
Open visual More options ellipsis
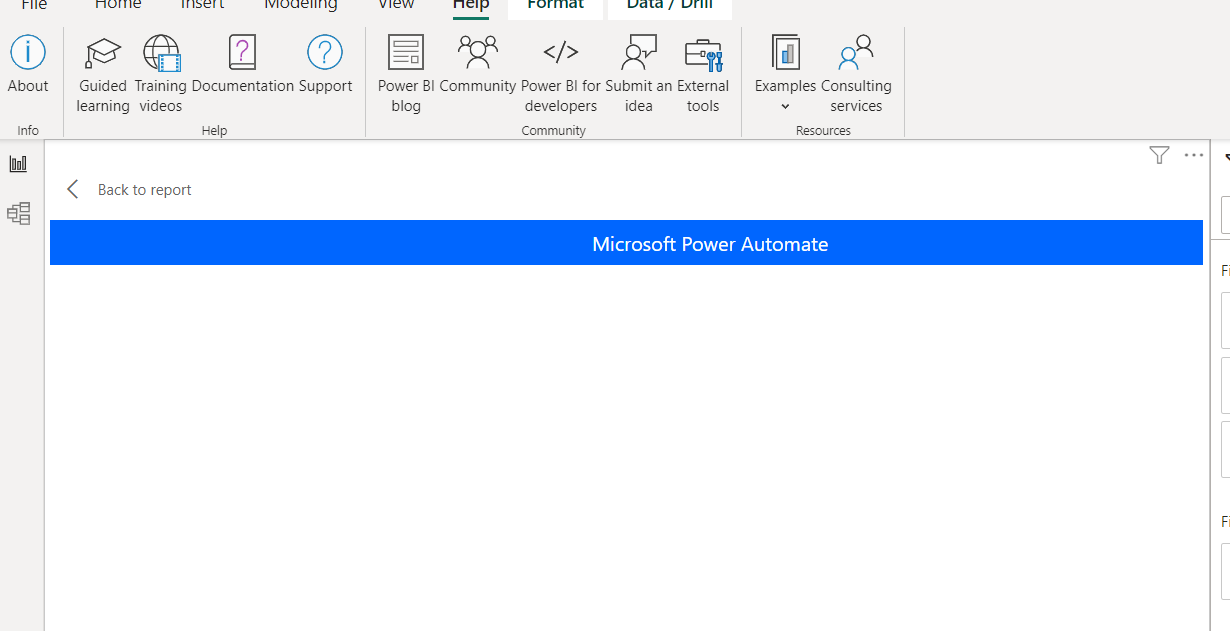[1193, 155]
